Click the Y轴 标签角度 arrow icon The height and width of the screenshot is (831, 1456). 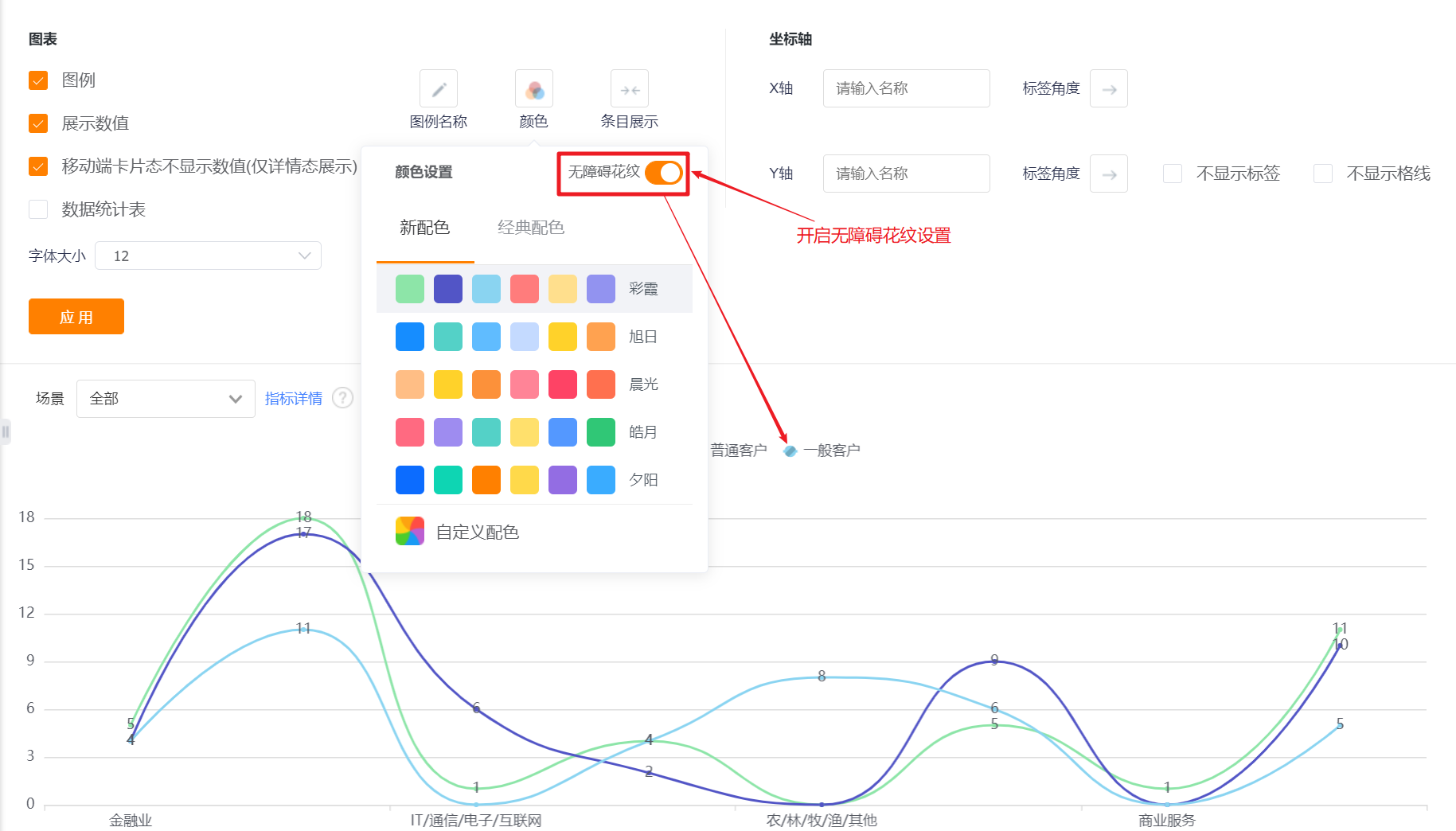point(1109,174)
